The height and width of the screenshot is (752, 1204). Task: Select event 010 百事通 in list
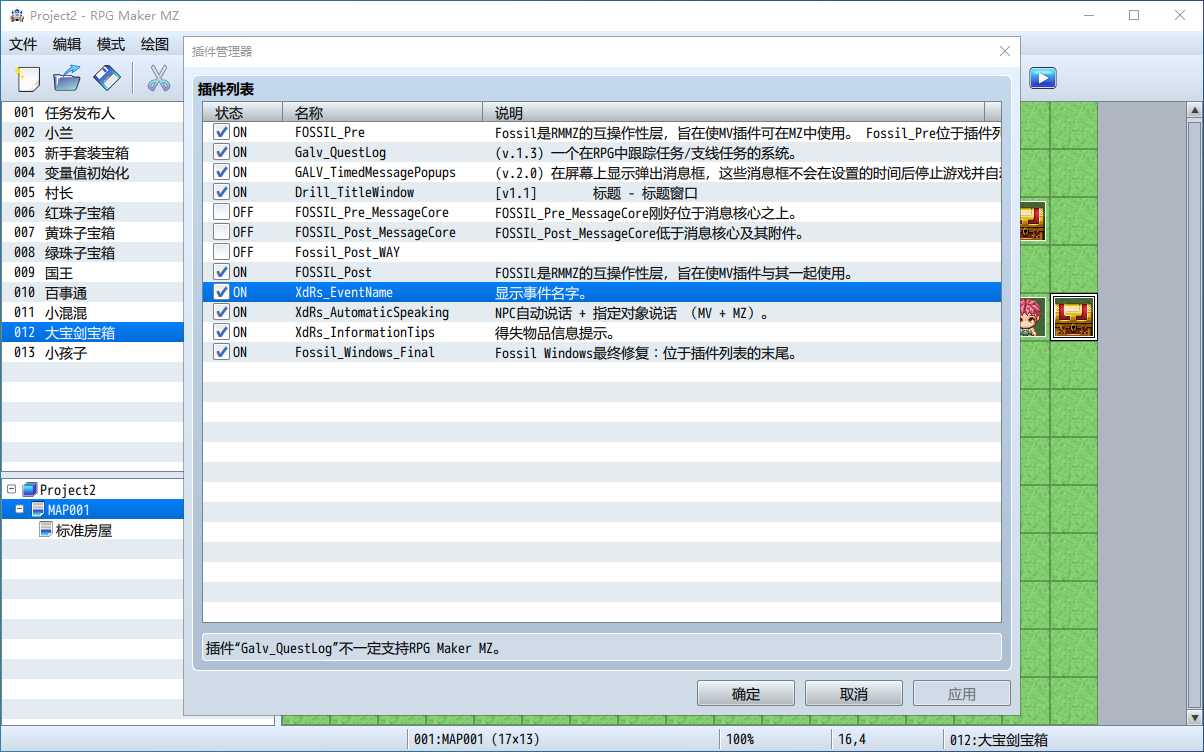click(92, 293)
